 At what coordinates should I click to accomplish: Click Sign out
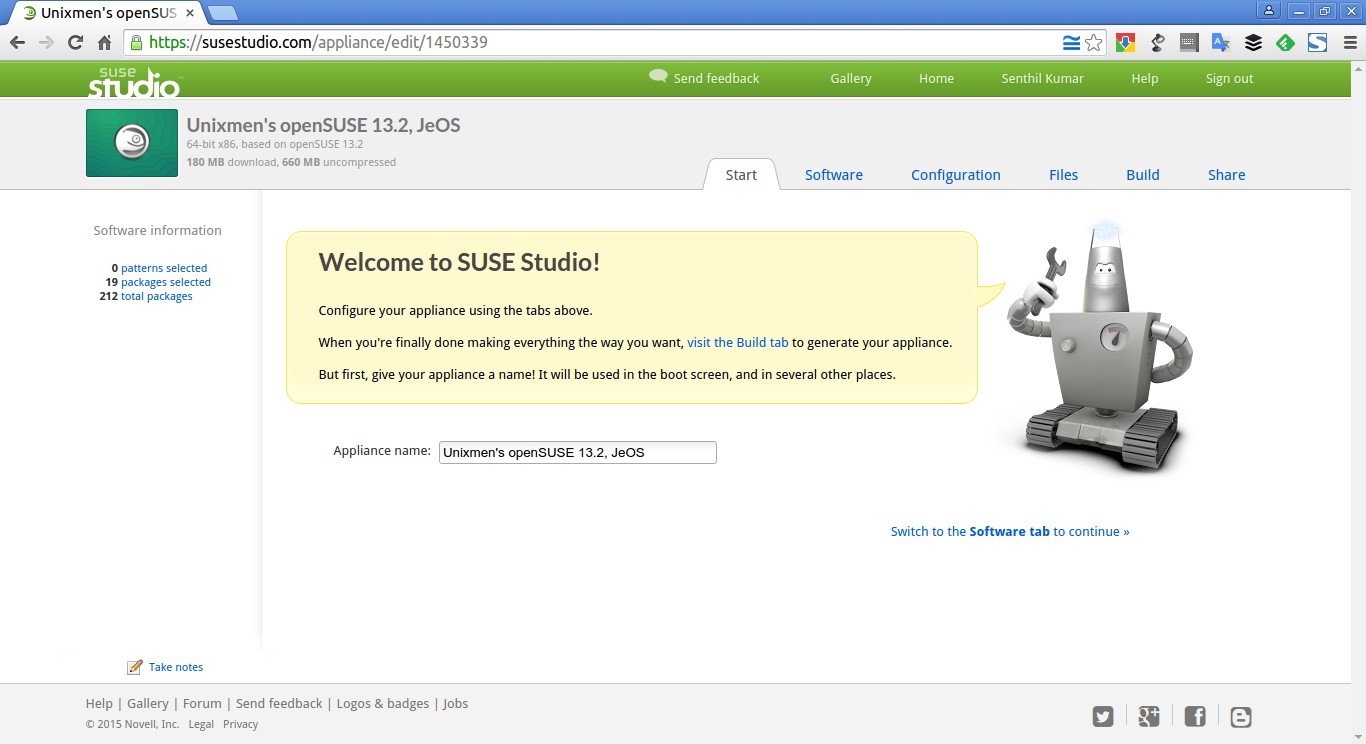click(x=1229, y=78)
